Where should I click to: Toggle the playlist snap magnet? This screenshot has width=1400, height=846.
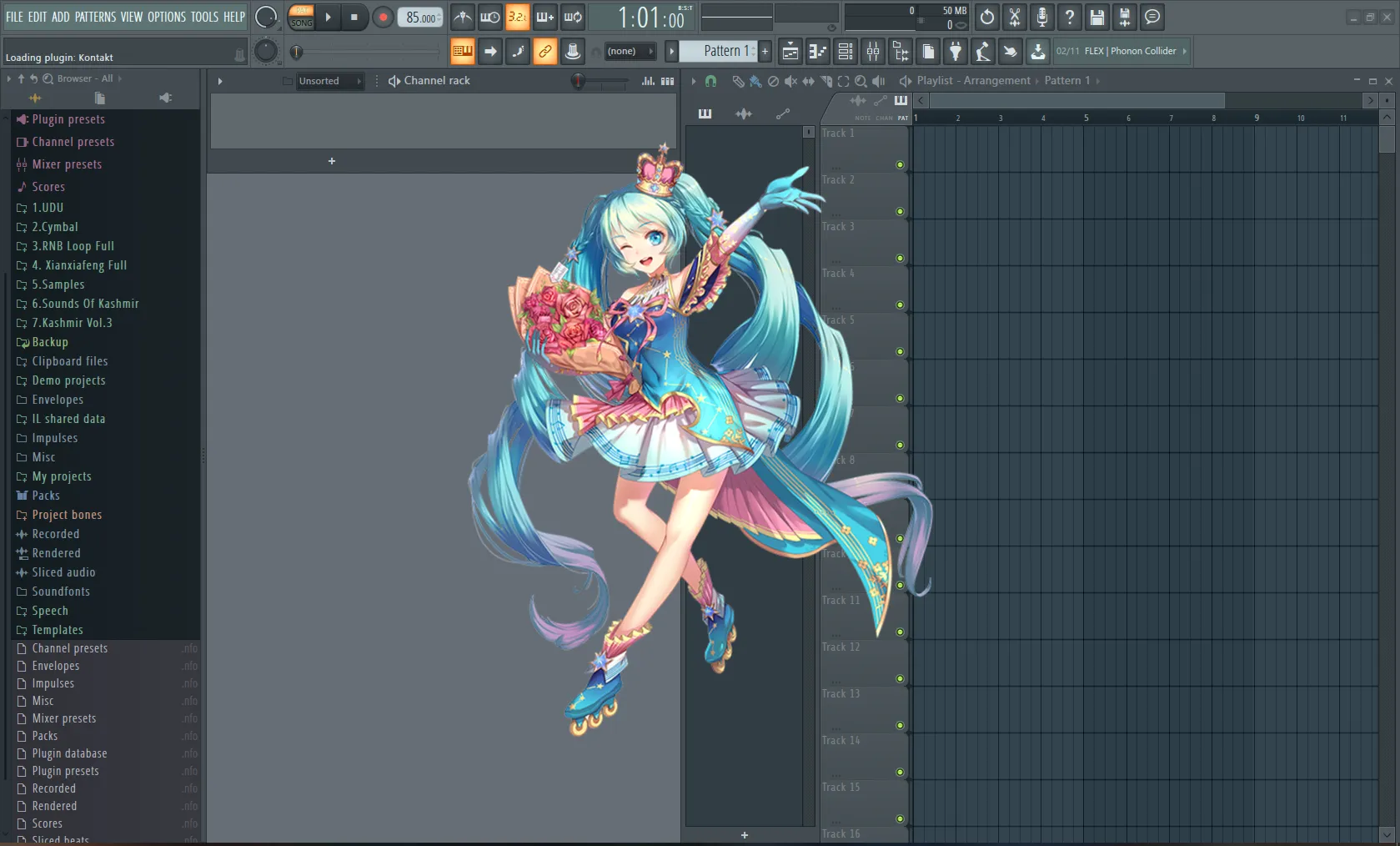coord(710,81)
